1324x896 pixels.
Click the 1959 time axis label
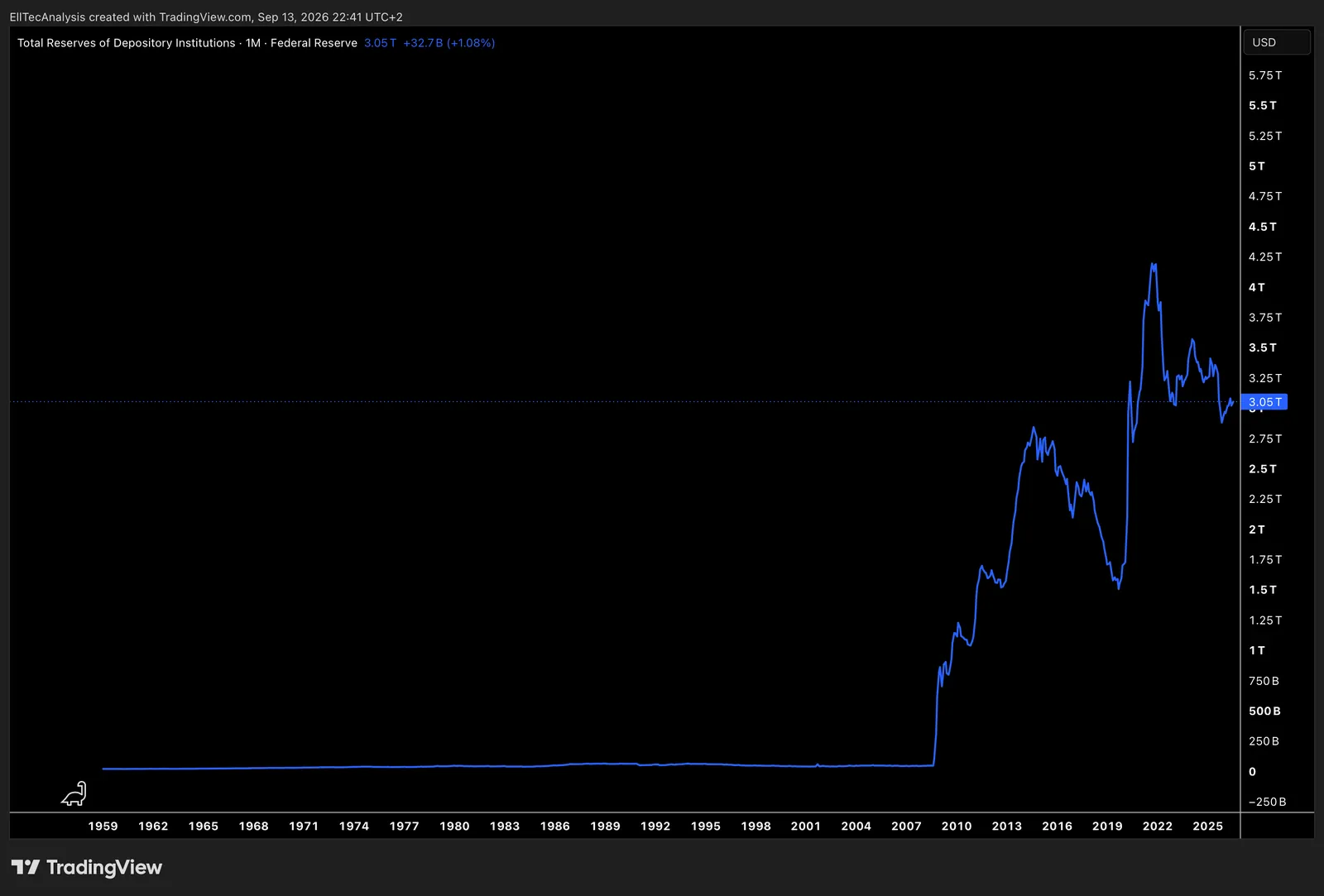click(x=103, y=826)
